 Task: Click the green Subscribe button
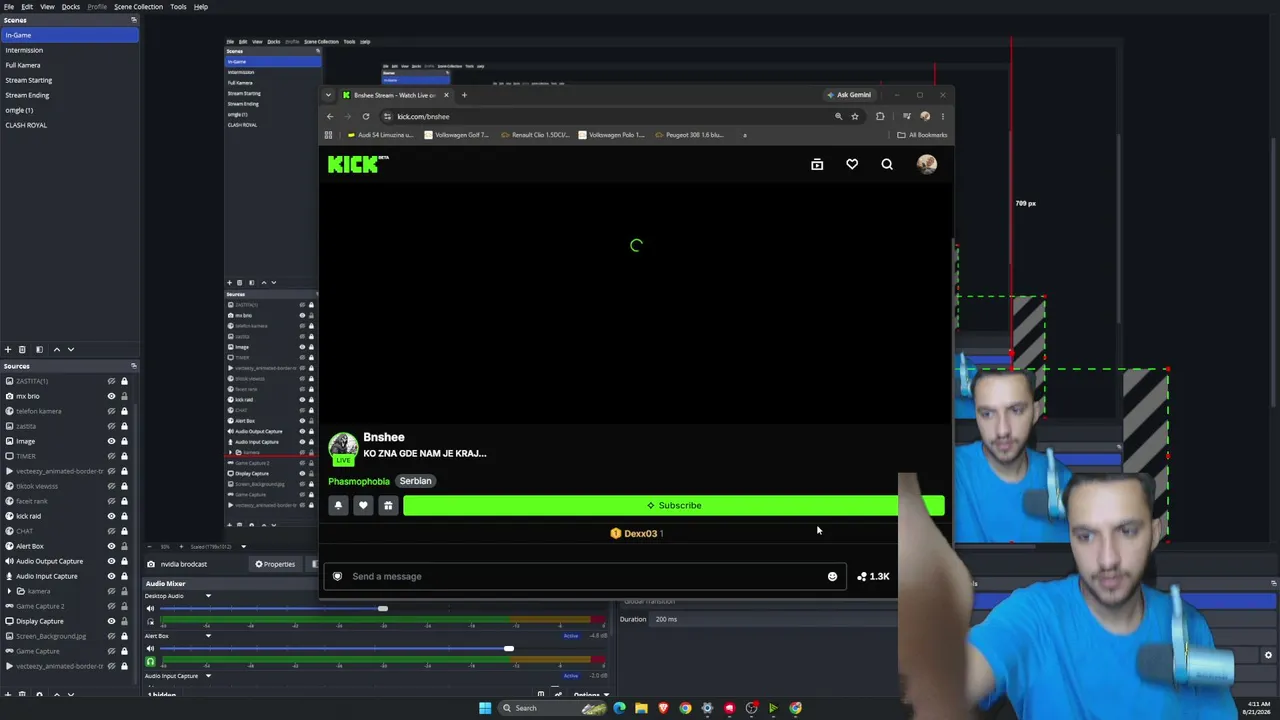click(673, 506)
